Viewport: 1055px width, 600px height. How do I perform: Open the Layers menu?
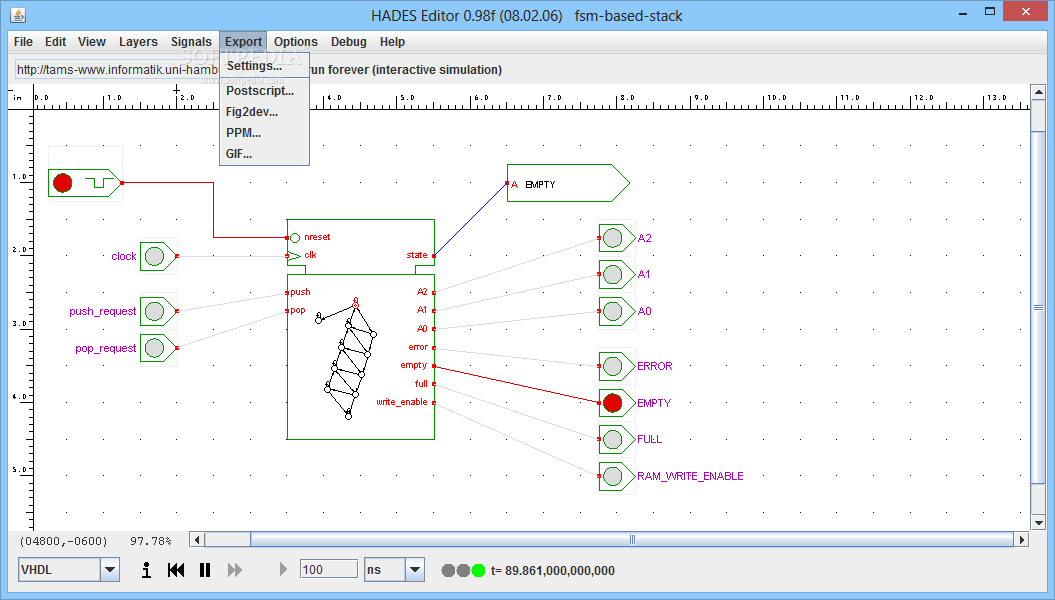pyautogui.click(x=138, y=42)
